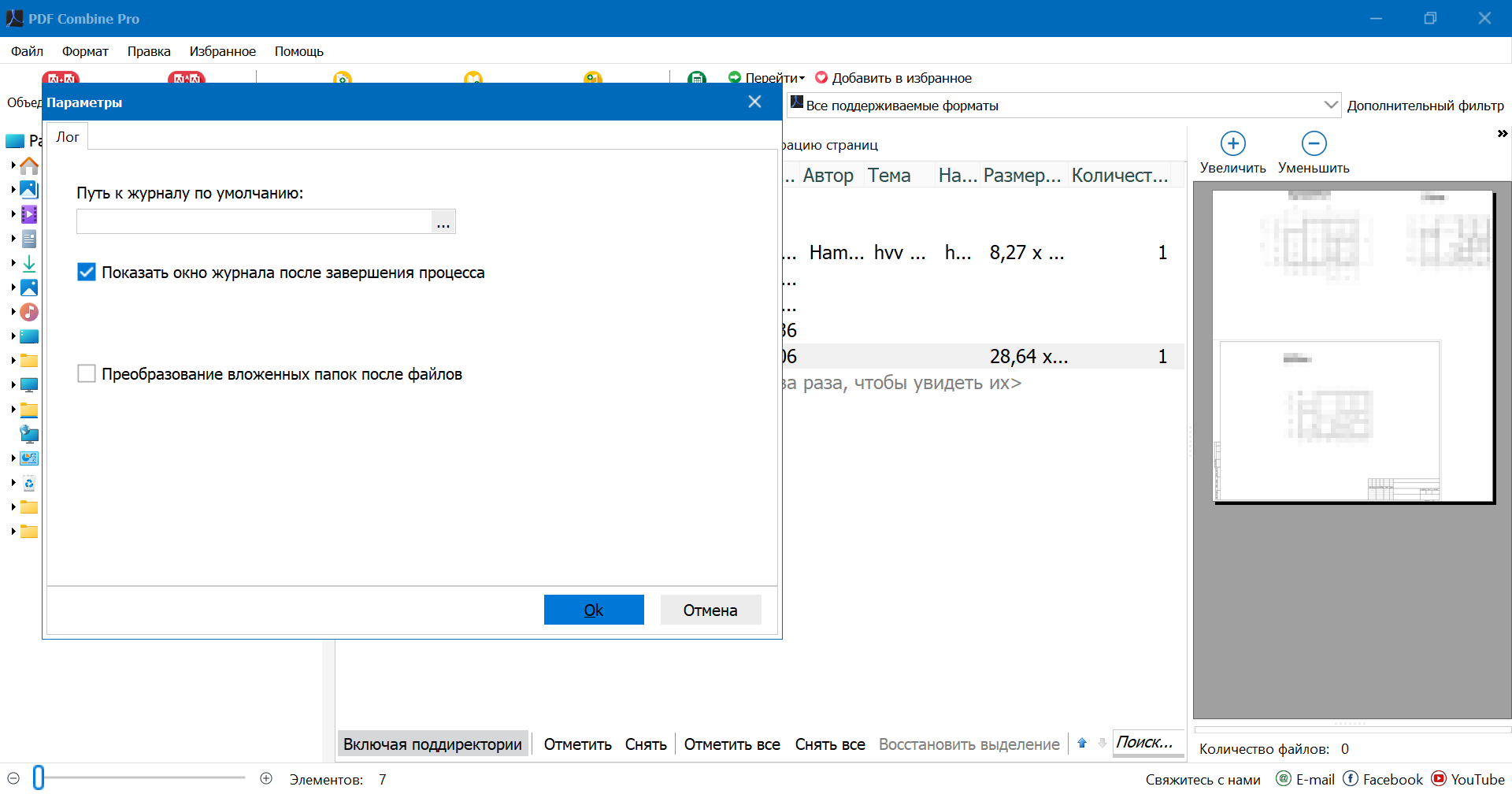Open the Файл menu
The image size is (1512, 794).
tap(27, 51)
